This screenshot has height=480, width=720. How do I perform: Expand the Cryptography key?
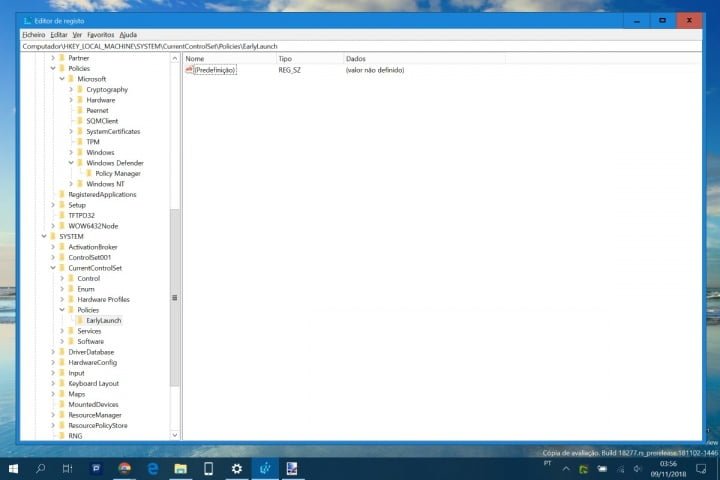pos(71,89)
